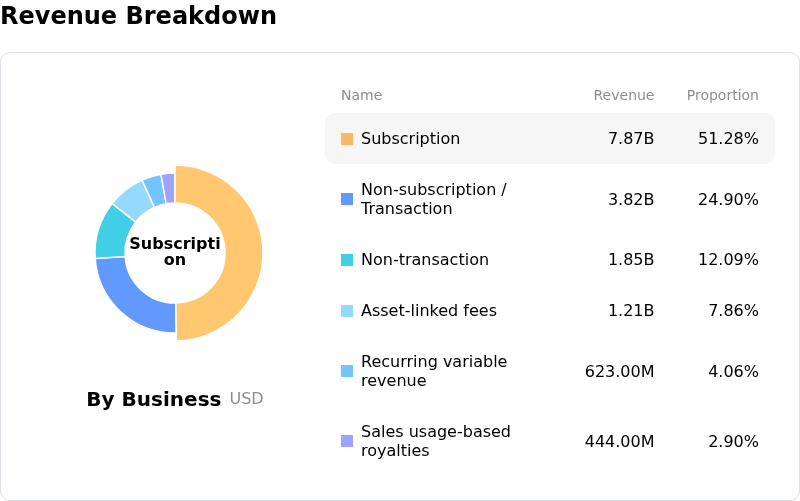Click the teal Non-transaction legend swatch
The height and width of the screenshot is (501, 800).
(347, 260)
